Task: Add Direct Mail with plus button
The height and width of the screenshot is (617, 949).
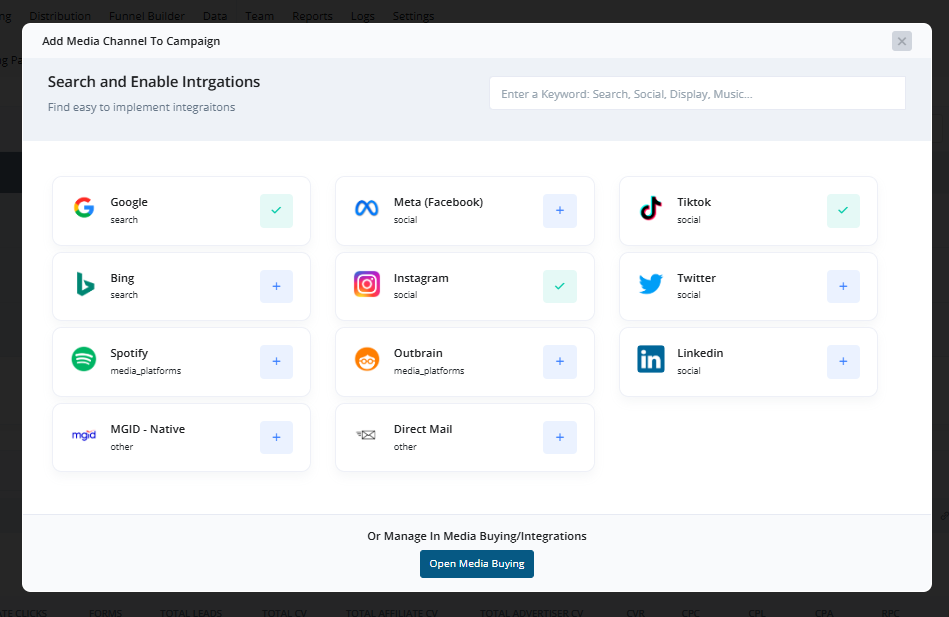Action: tap(560, 437)
